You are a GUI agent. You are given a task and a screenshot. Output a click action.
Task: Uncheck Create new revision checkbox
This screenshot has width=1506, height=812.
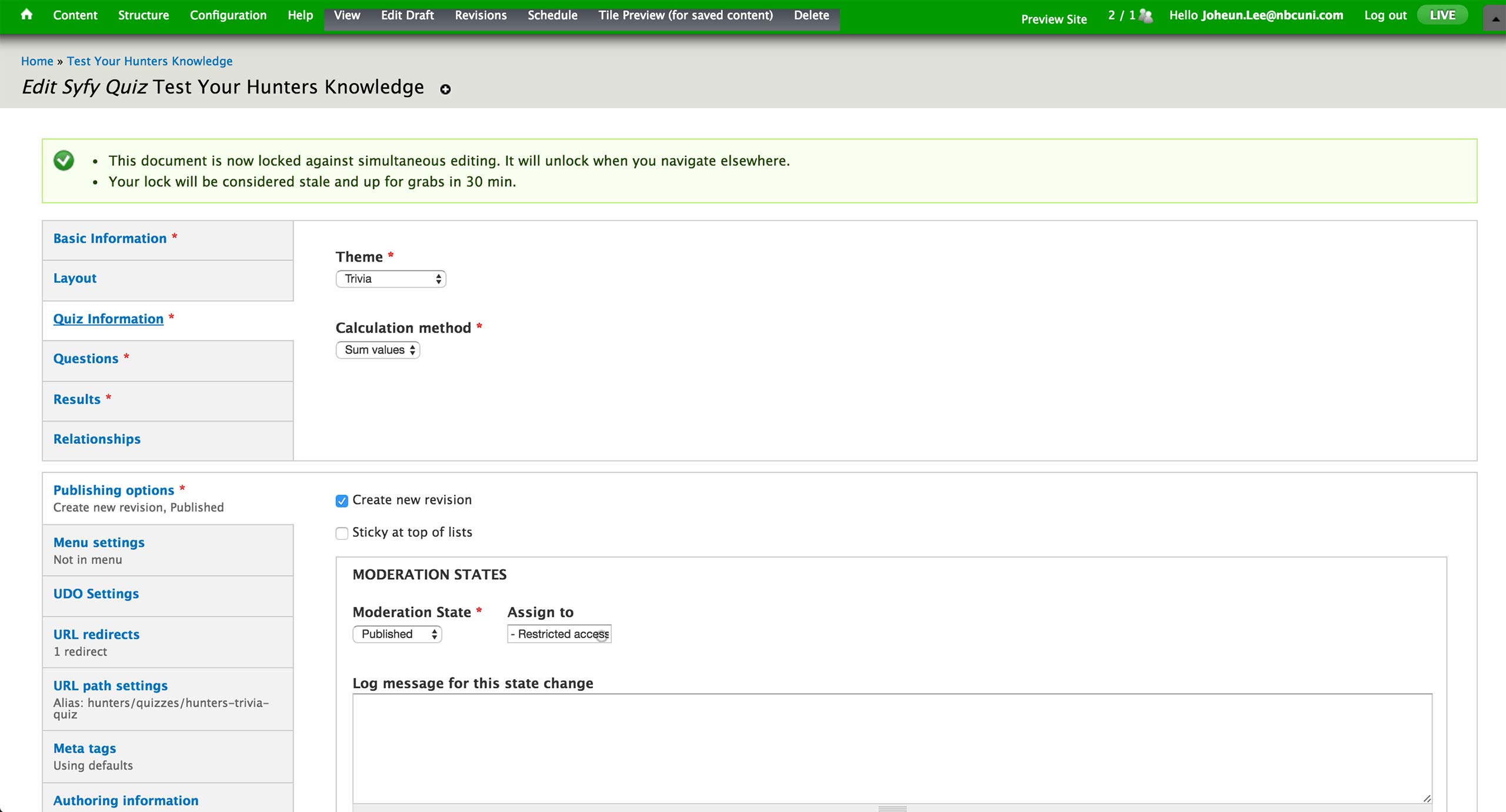click(x=342, y=500)
